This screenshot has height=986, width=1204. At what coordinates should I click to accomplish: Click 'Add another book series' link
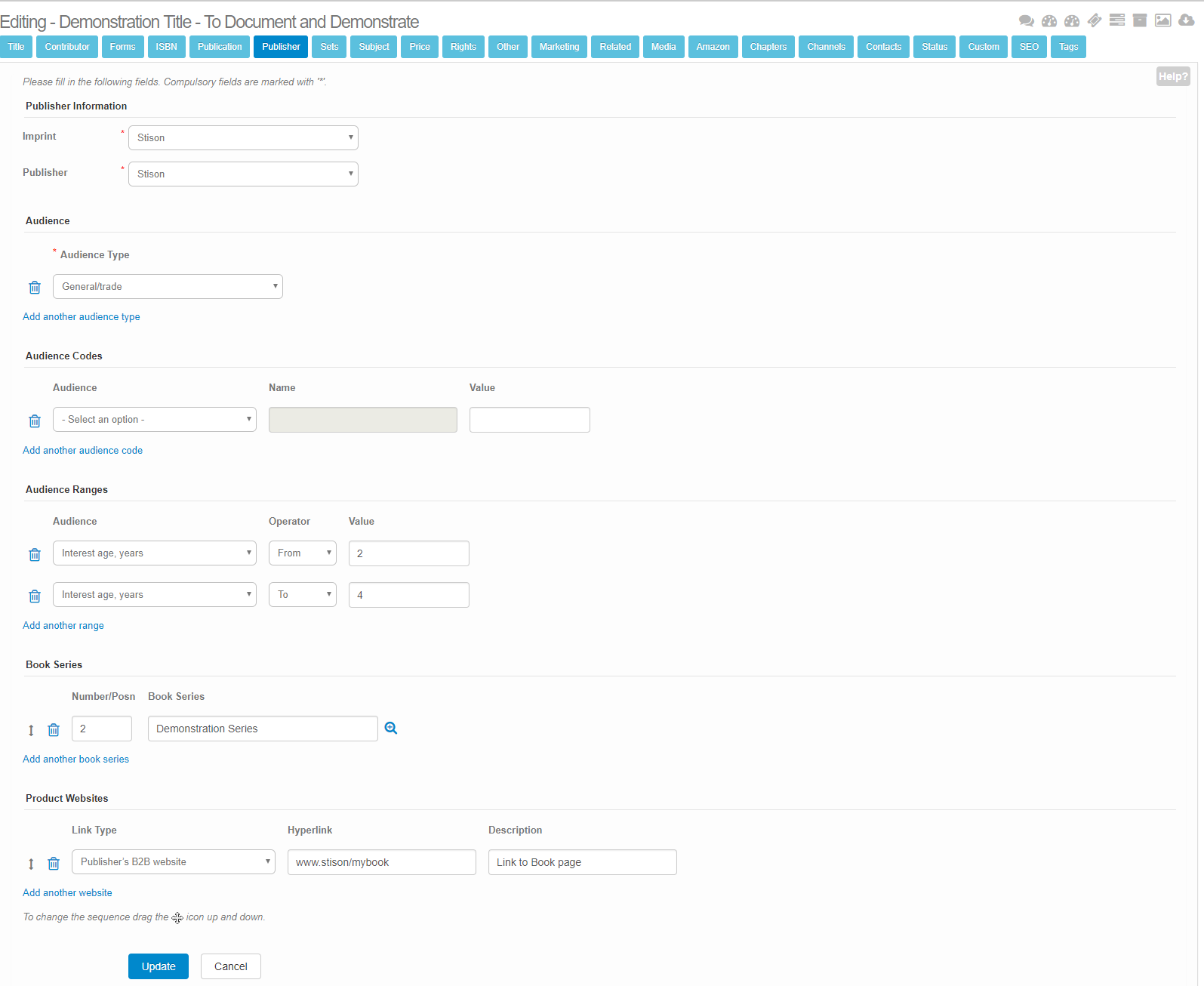click(x=75, y=760)
